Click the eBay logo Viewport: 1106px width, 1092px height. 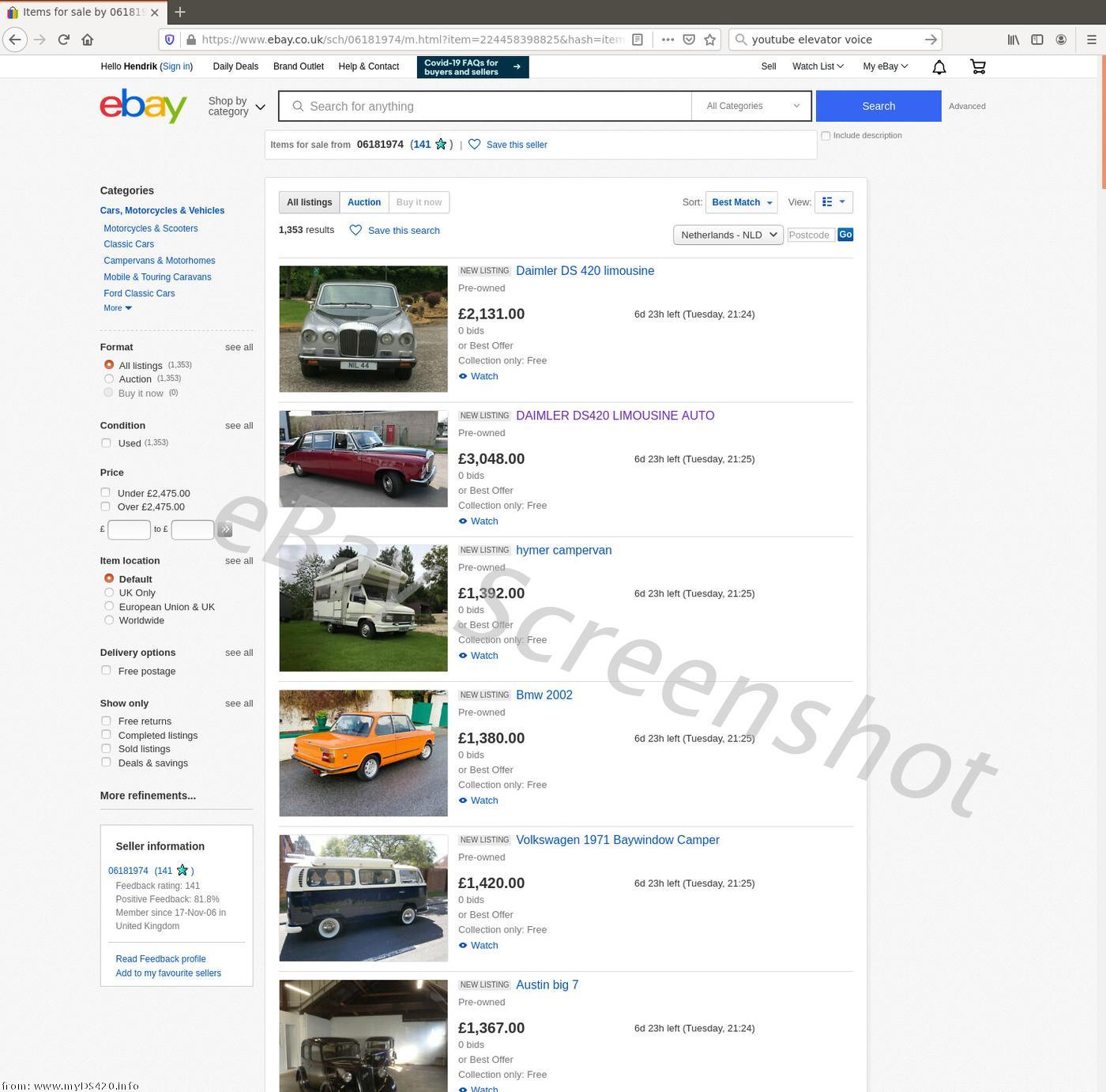coord(144,106)
